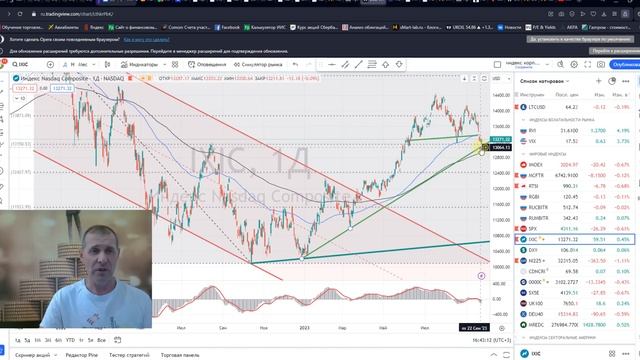The image size is (640, 360).
Task: Switch chart range to All
Action: pyautogui.click(x=101, y=340)
